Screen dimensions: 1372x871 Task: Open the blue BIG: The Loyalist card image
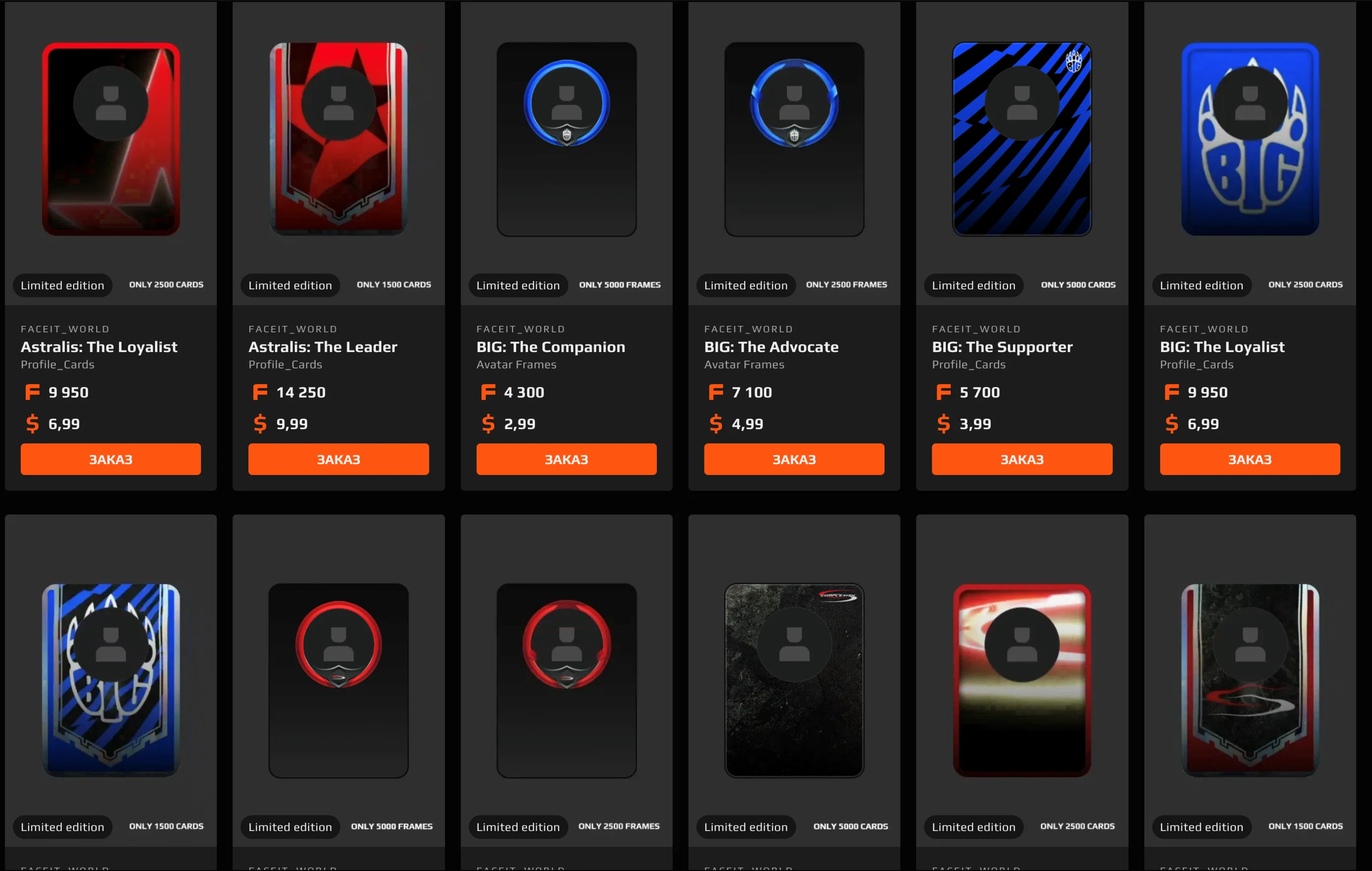tap(1250, 139)
